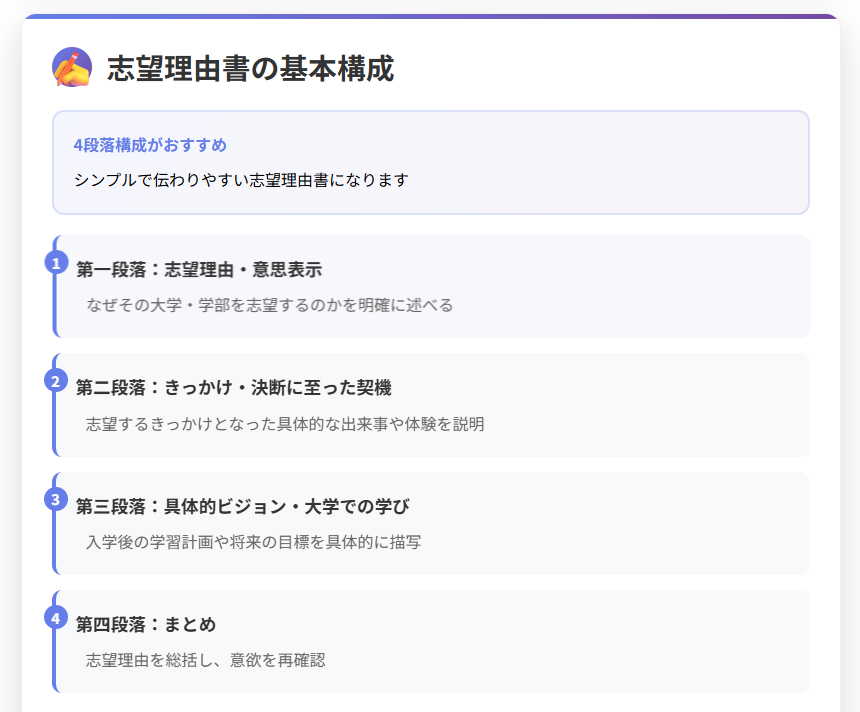Viewport: 860px width, 712px height.
Task: Click the dark footer bar at bottom
Action: 430,708
